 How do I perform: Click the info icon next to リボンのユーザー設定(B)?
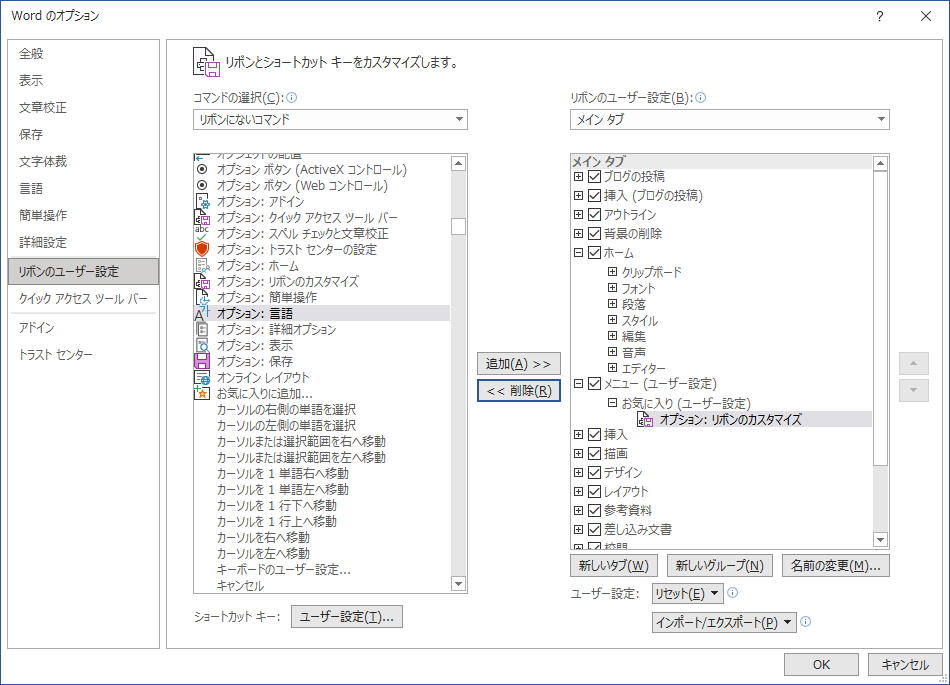click(x=700, y=98)
